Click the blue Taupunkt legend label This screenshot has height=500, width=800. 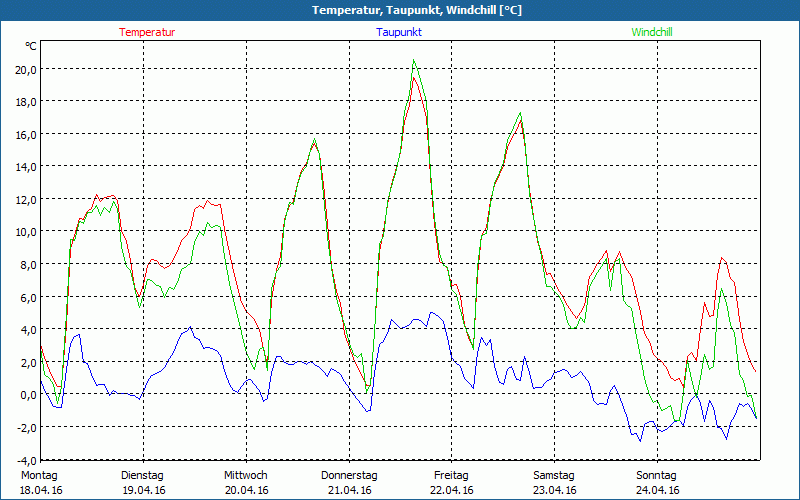coord(399,32)
